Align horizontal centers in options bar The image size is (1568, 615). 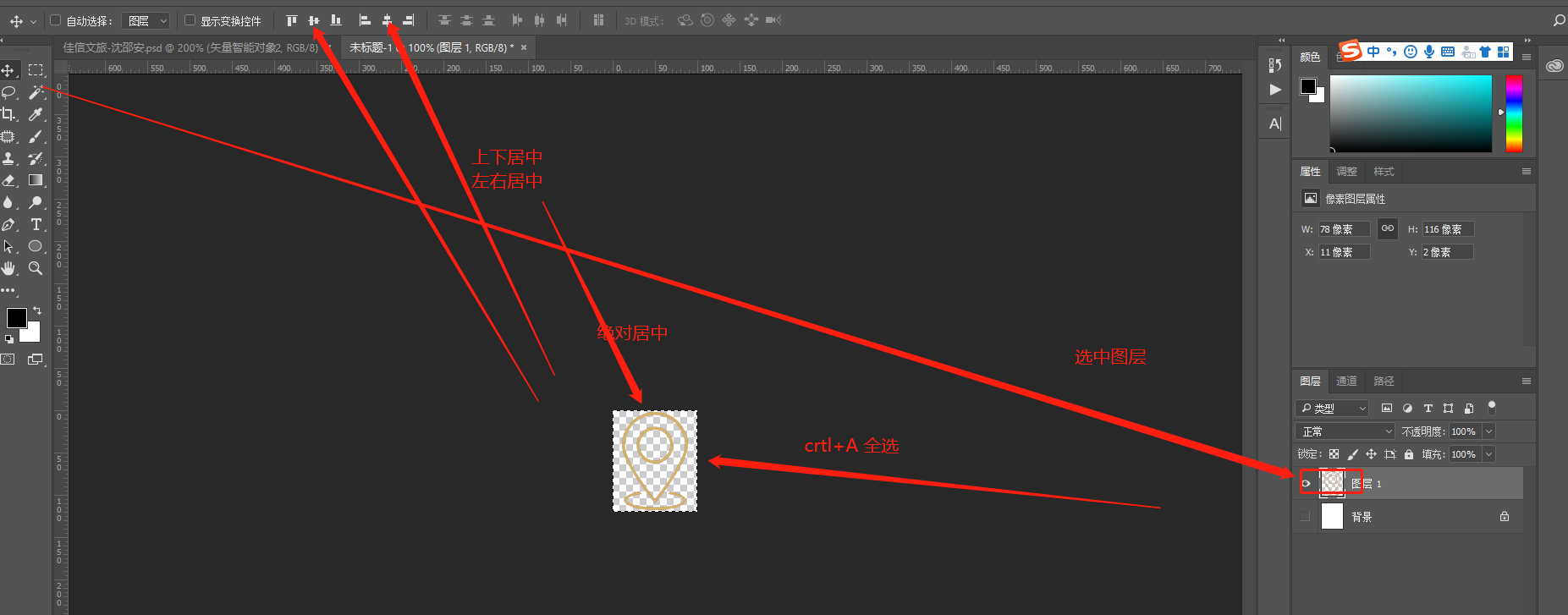(387, 20)
